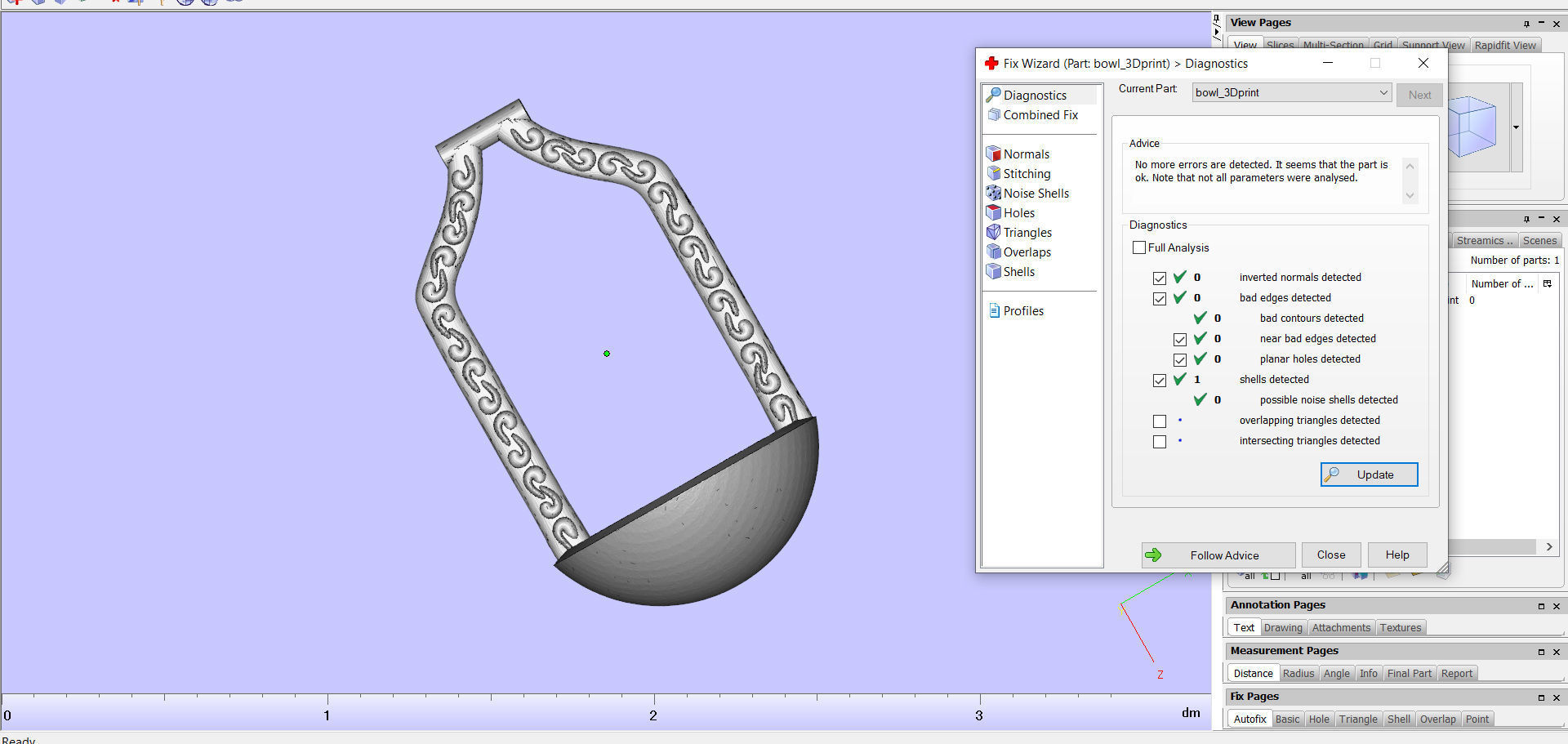Enable overlapping triangles detection
The image size is (1568, 744).
(1160, 421)
